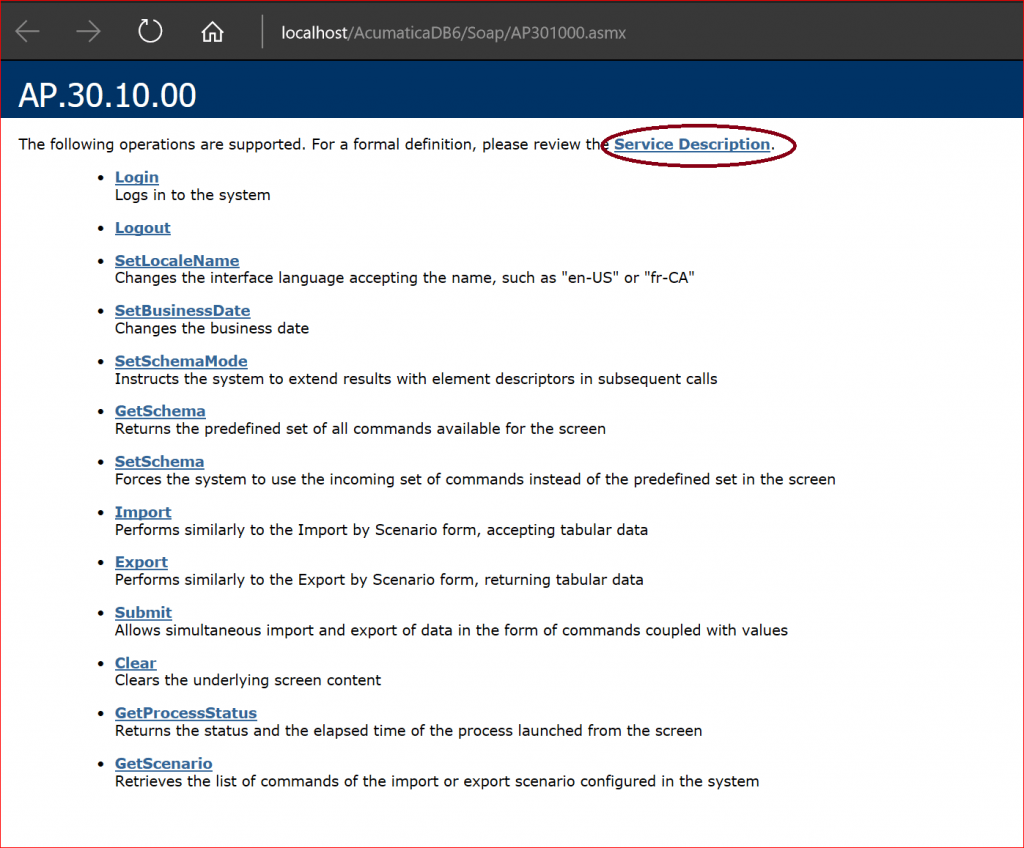Open the browser home page icon

coord(212,31)
